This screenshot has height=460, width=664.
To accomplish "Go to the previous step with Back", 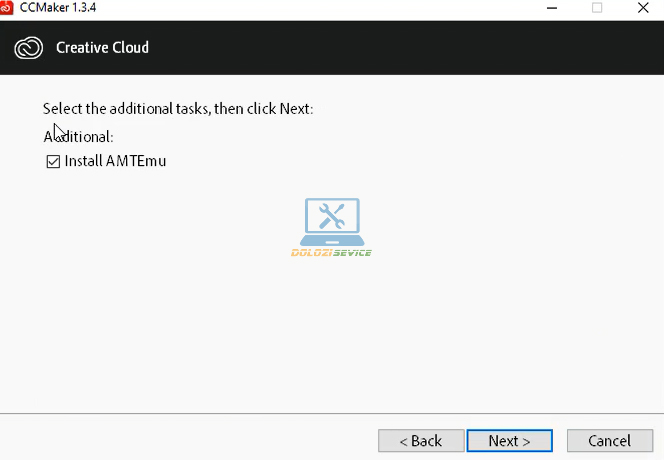I will click(x=421, y=441).
